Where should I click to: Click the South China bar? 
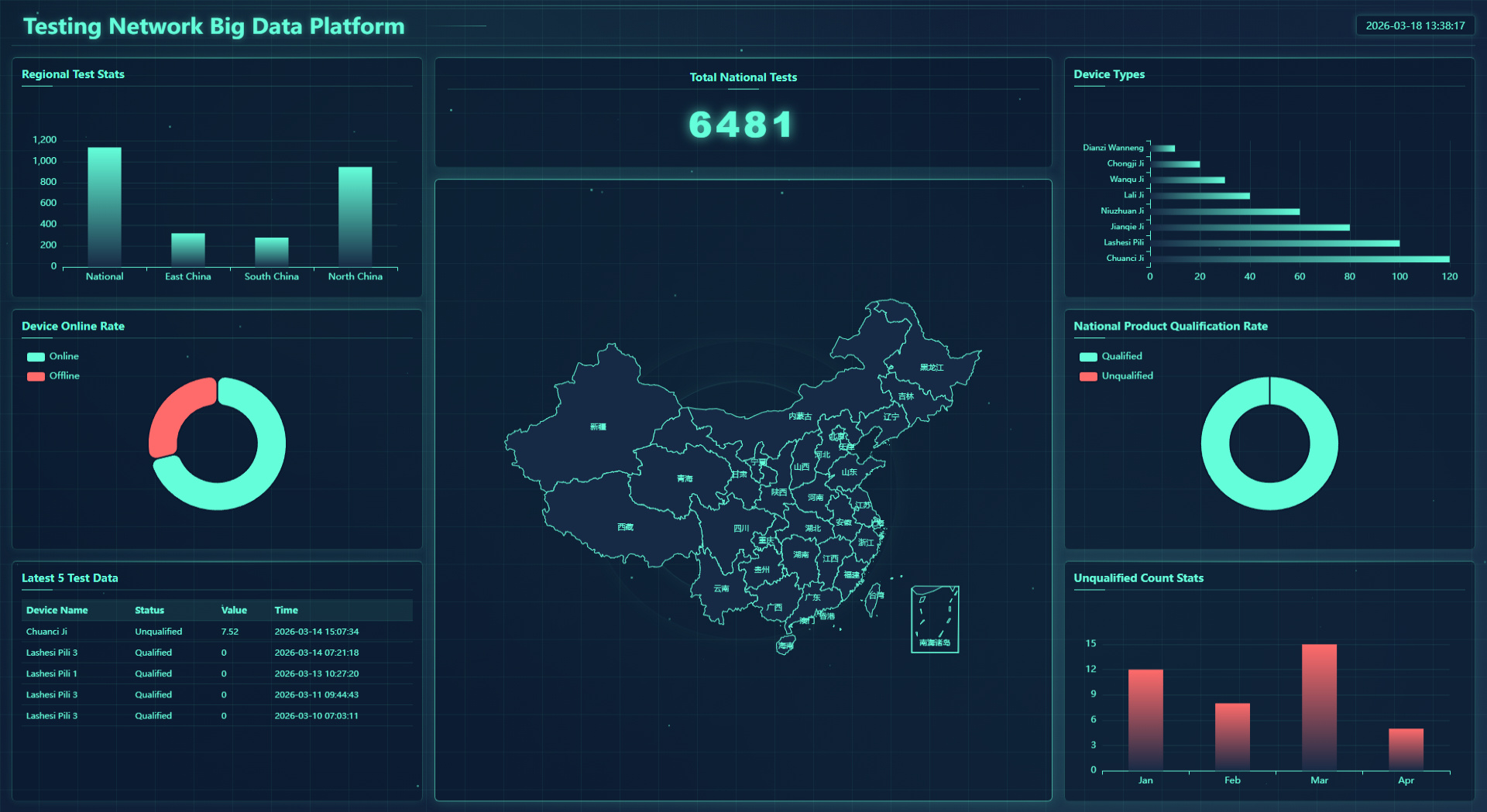pos(272,252)
